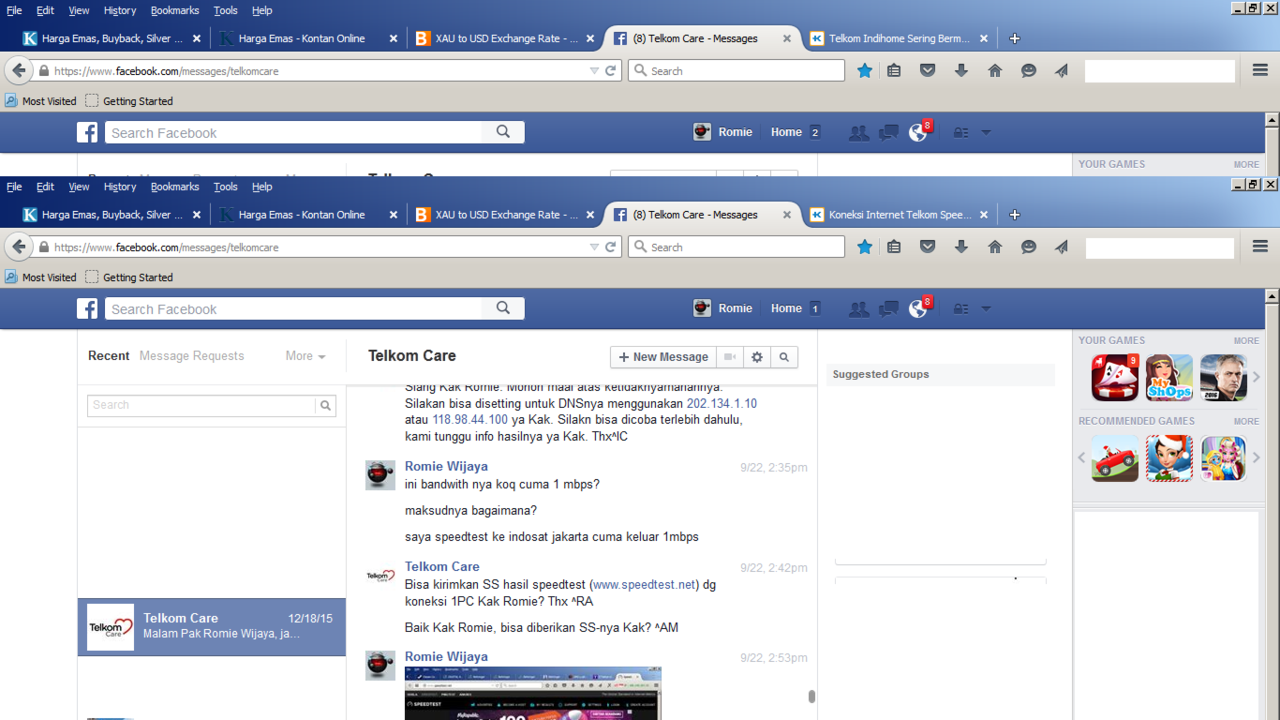Click MORE next to Recommended Games

coord(1246,422)
